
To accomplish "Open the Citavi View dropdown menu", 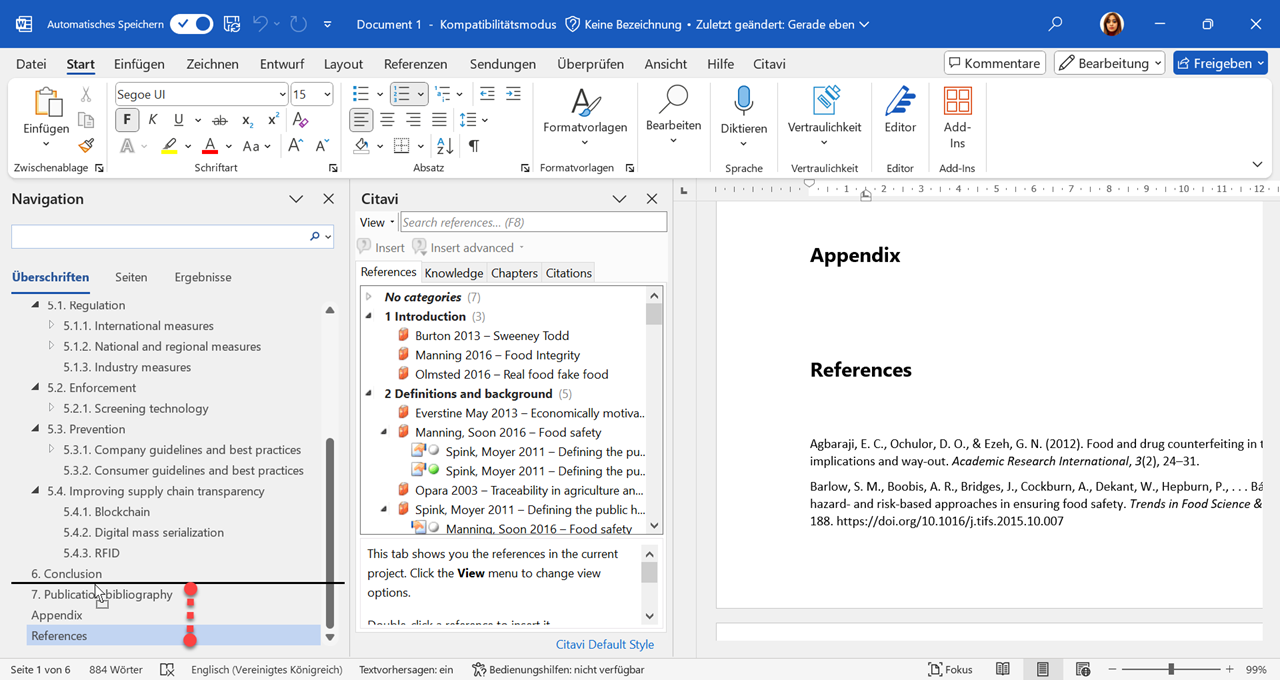I will 376,222.
